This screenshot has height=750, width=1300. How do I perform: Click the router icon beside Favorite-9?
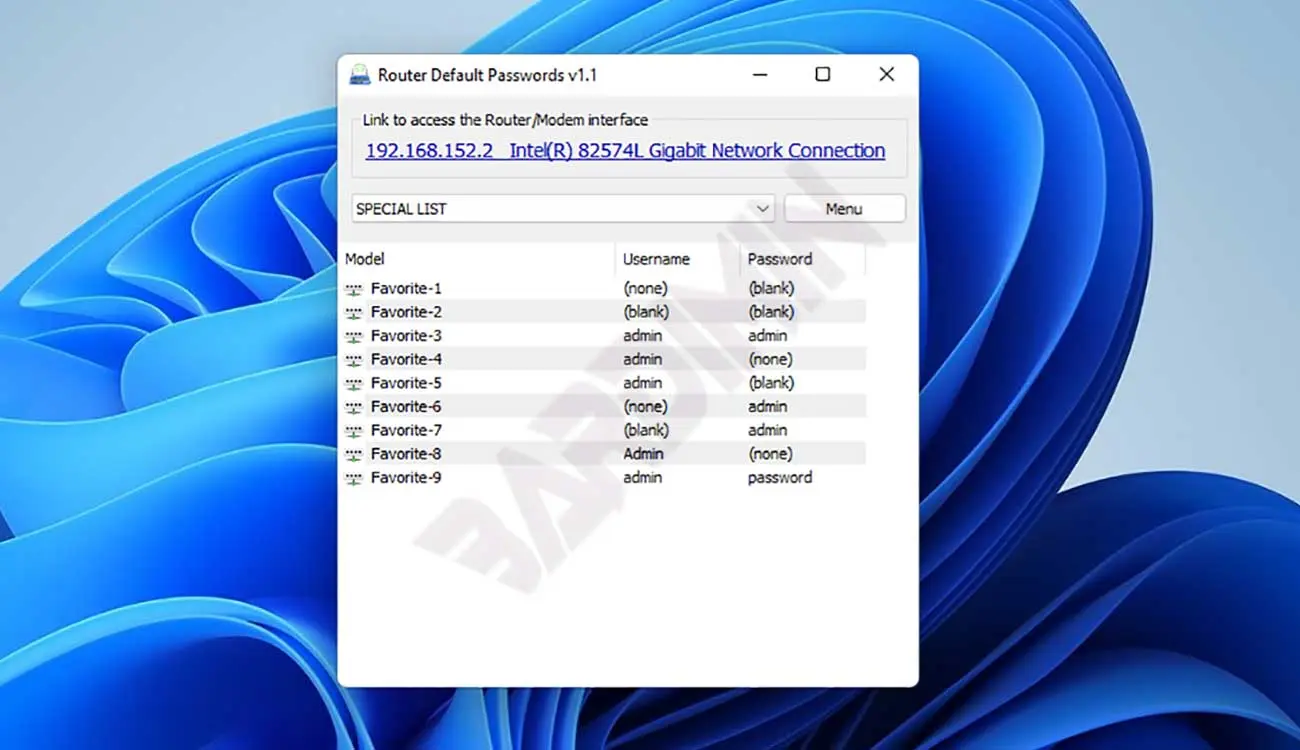coord(353,479)
